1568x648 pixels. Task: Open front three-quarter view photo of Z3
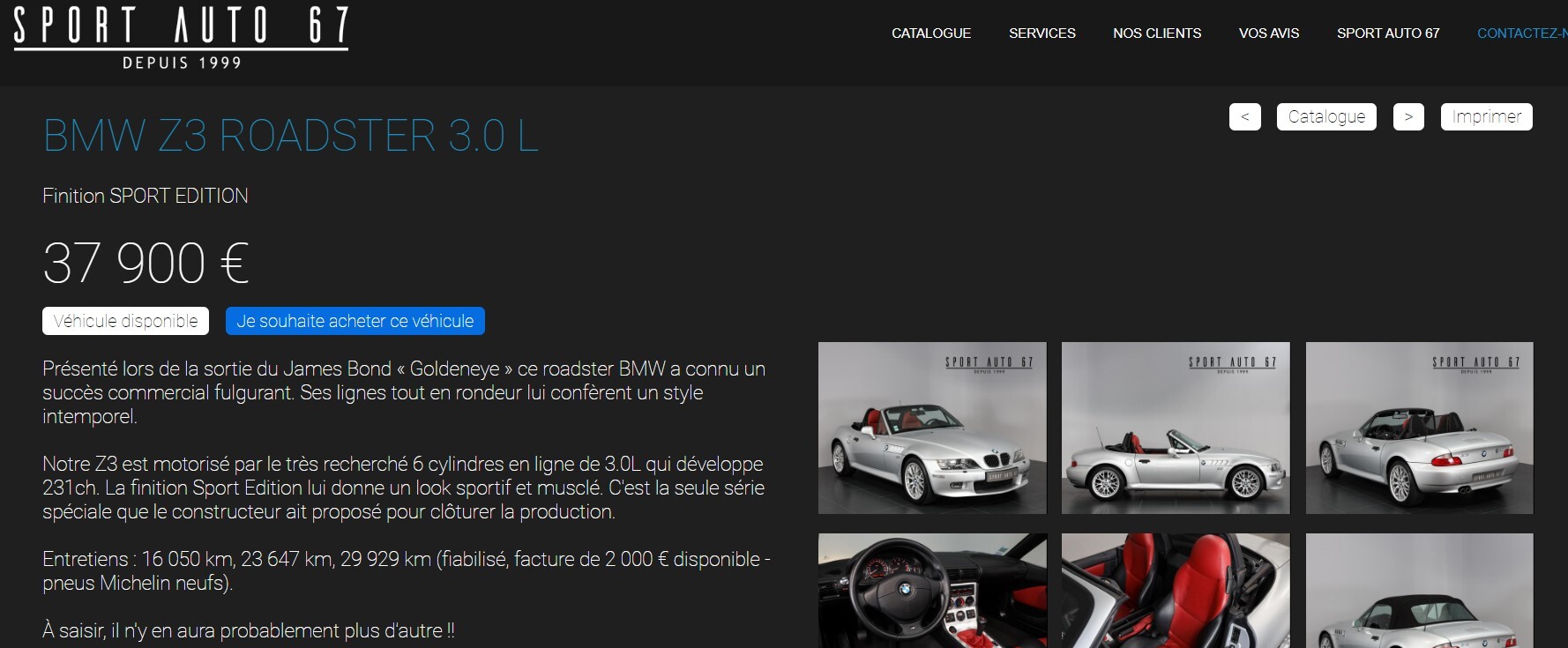coord(932,428)
